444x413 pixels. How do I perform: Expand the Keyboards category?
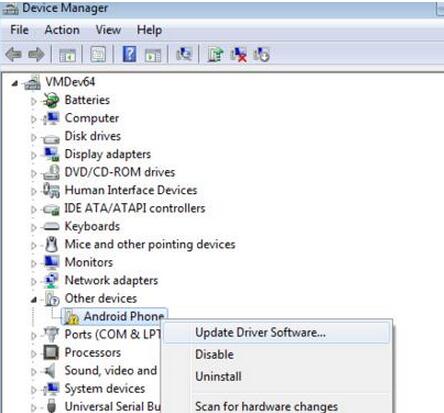pos(34,227)
